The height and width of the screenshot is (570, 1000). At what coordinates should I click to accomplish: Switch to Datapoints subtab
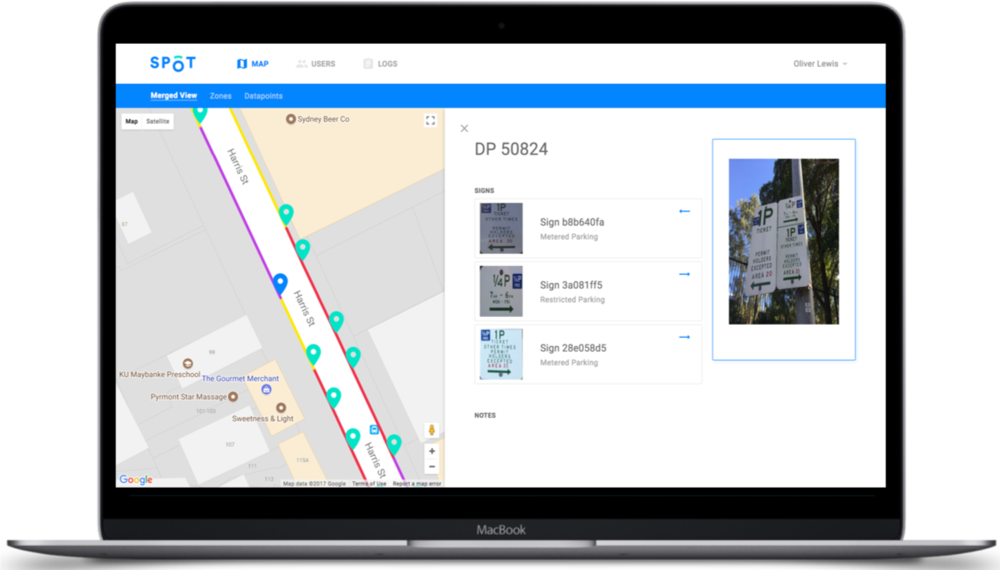pyautogui.click(x=263, y=96)
